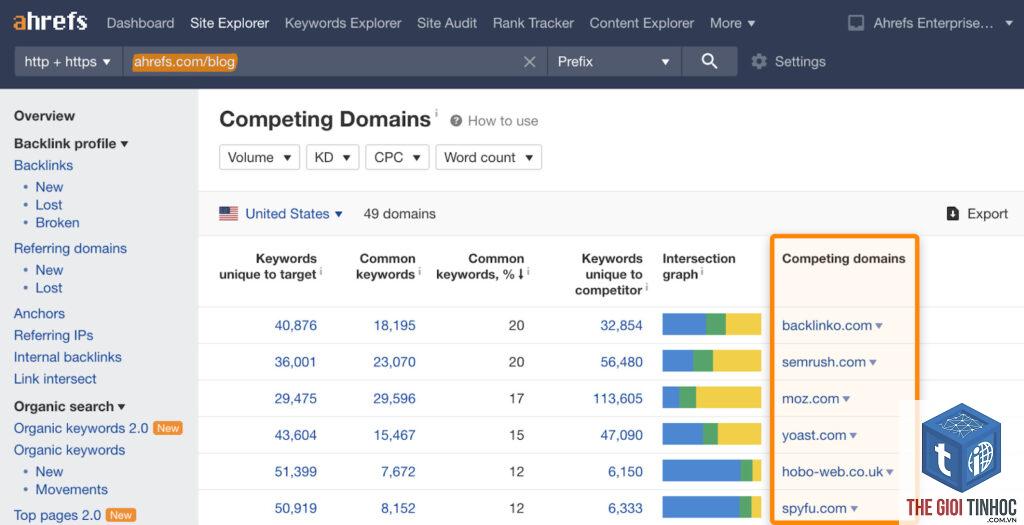Sort by Common keywords, % column
Image resolution: width=1024 pixels, height=525 pixels.
(480, 266)
